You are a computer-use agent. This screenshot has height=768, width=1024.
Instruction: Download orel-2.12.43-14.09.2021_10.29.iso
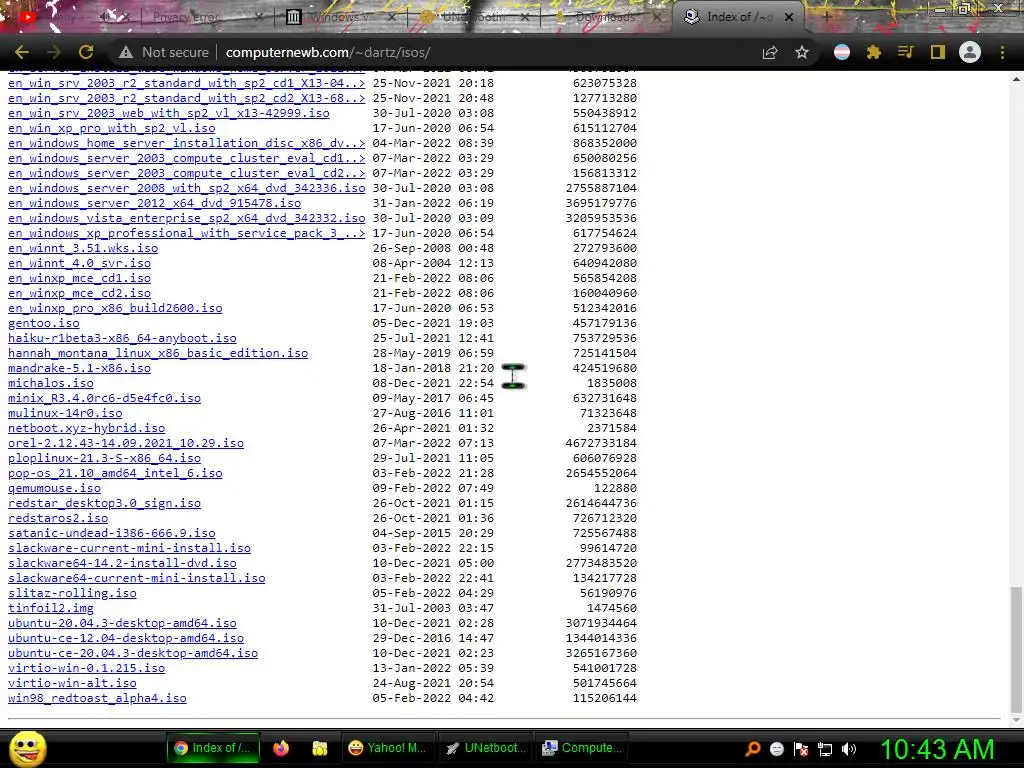click(x=126, y=443)
